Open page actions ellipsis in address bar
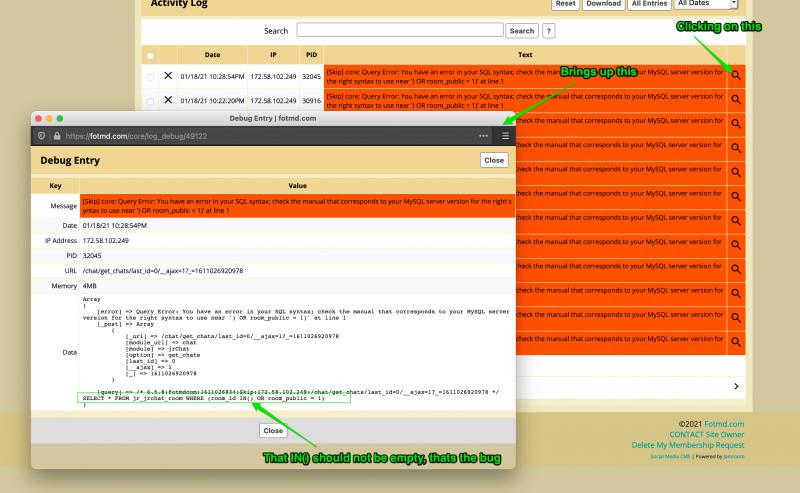 pos(484,135)
